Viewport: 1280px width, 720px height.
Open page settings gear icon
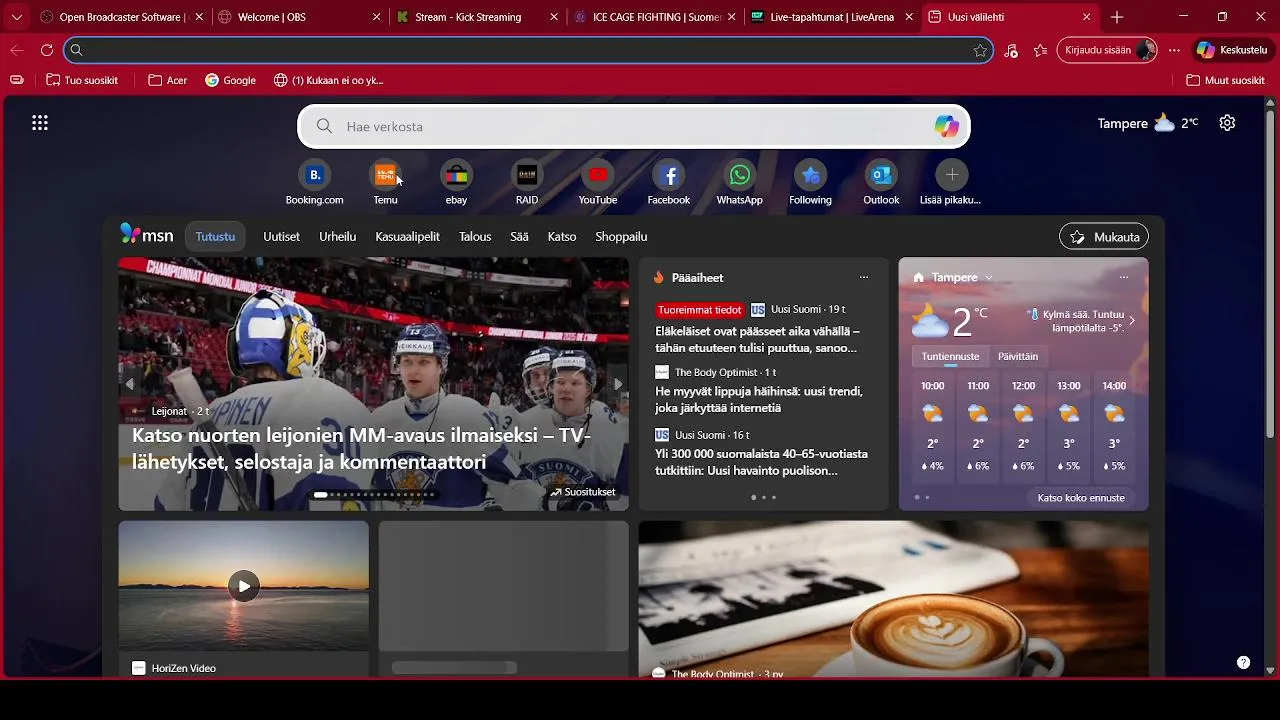pyautogui.click(x=1227, y=123)
